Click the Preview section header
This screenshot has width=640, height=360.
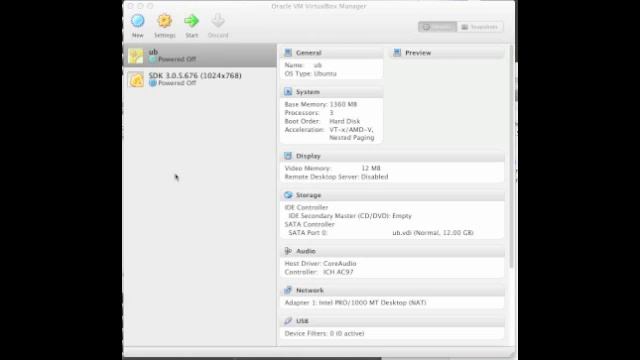point(418,53)
